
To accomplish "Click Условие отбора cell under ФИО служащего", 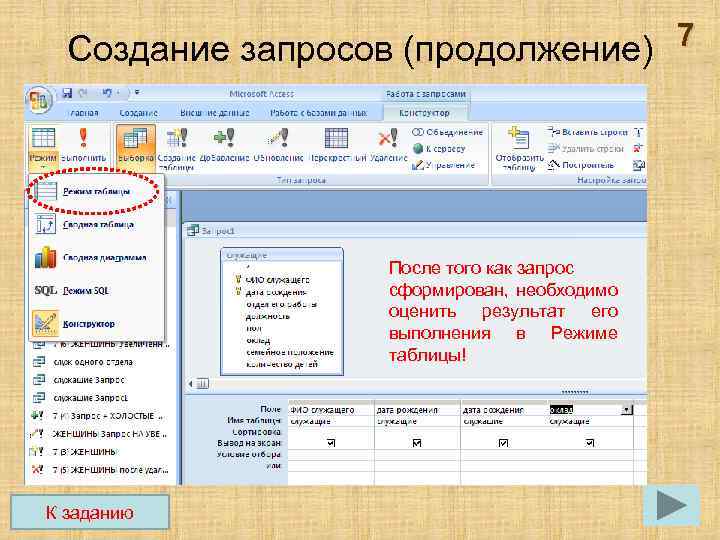I will pos(331,454).
